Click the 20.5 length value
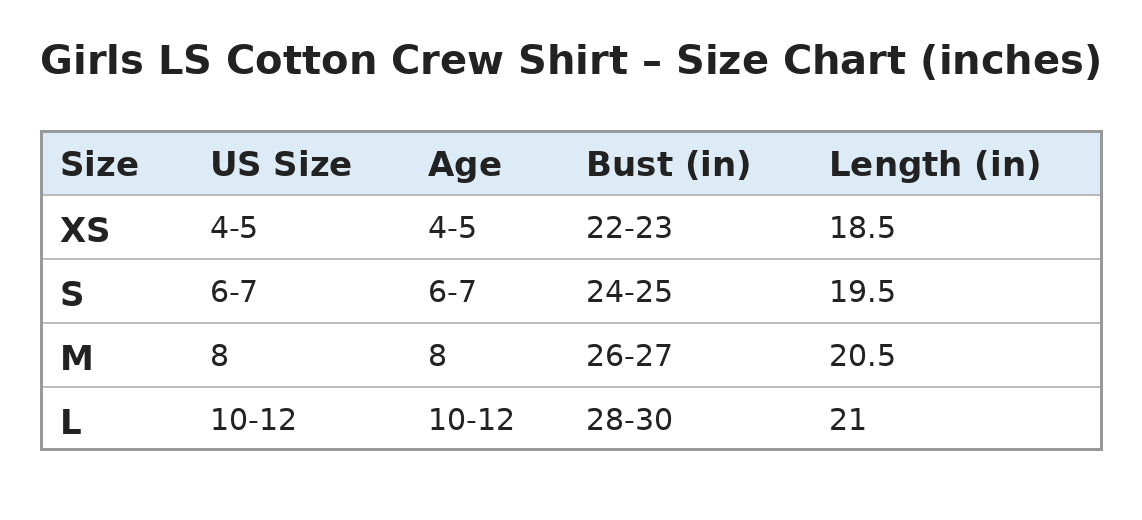This screenshot has height=520, width=1142. pyautogui.click(x=862, y=357)
